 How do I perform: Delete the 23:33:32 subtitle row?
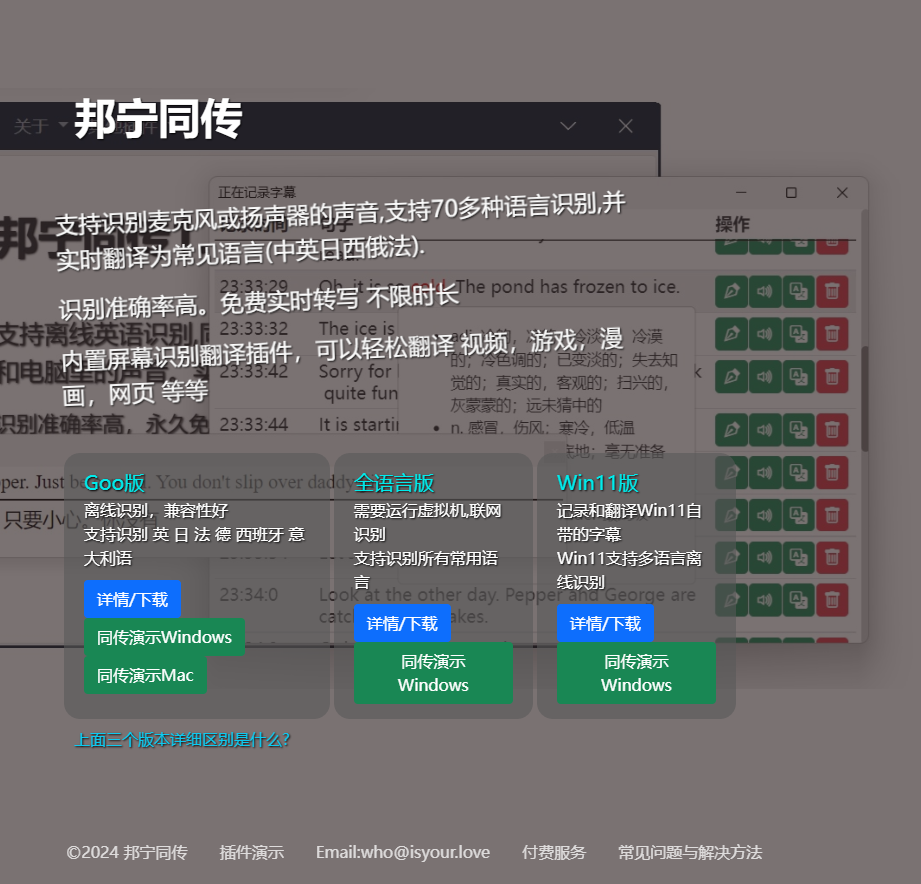coord(832,334)
